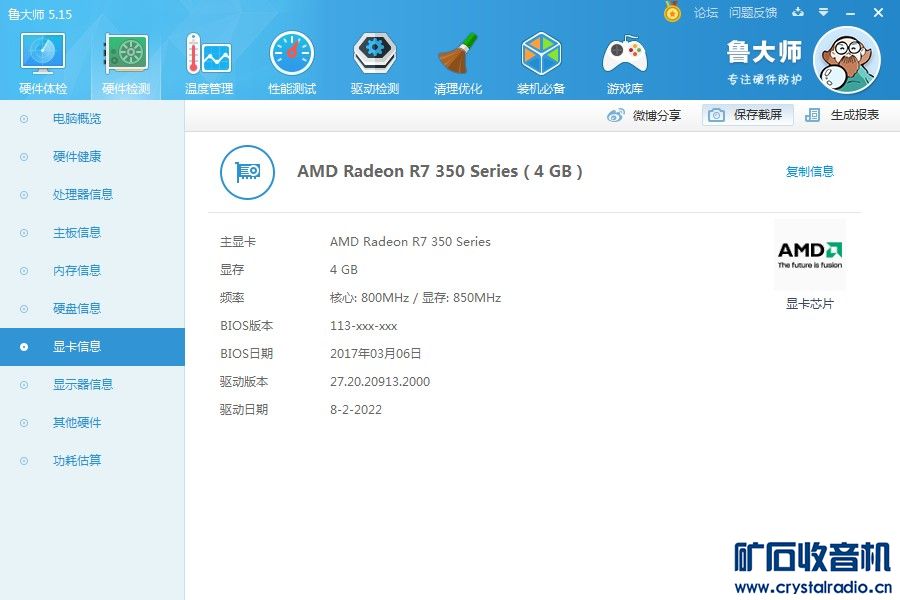Image resolution: width=900 pixels, height=600 pixels.
Task: View 内存信息 in the sidebar
Action: [92, 270]
